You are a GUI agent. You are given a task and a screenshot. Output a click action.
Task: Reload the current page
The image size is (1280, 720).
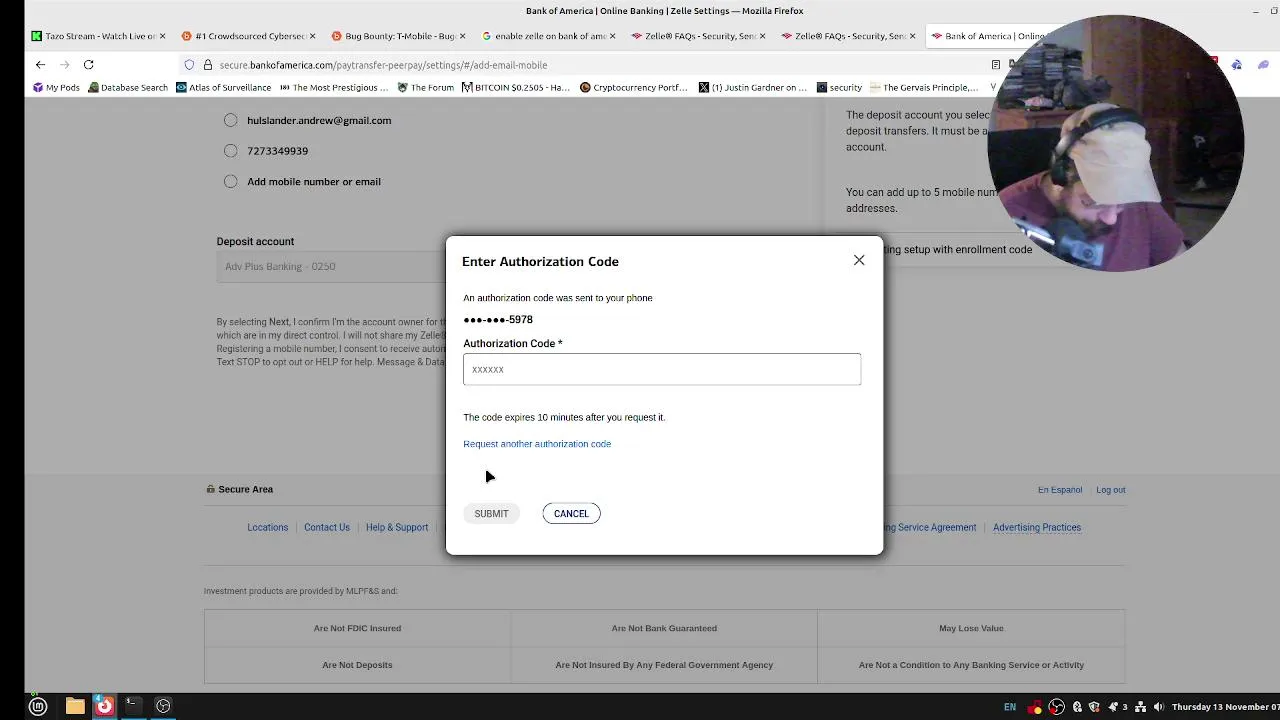tap(88, 65)
